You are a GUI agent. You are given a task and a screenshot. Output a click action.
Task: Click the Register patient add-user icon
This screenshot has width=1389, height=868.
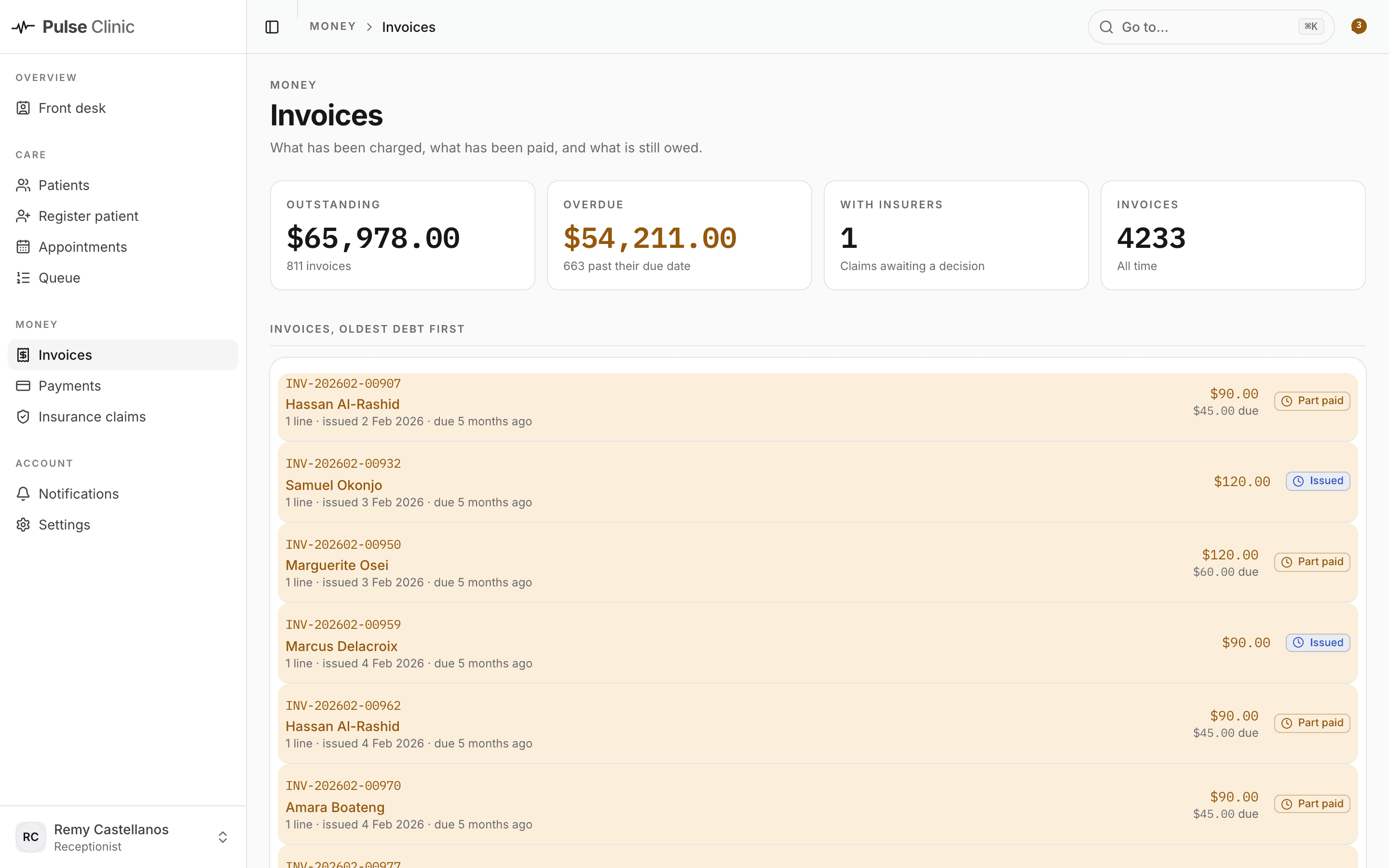23,216
